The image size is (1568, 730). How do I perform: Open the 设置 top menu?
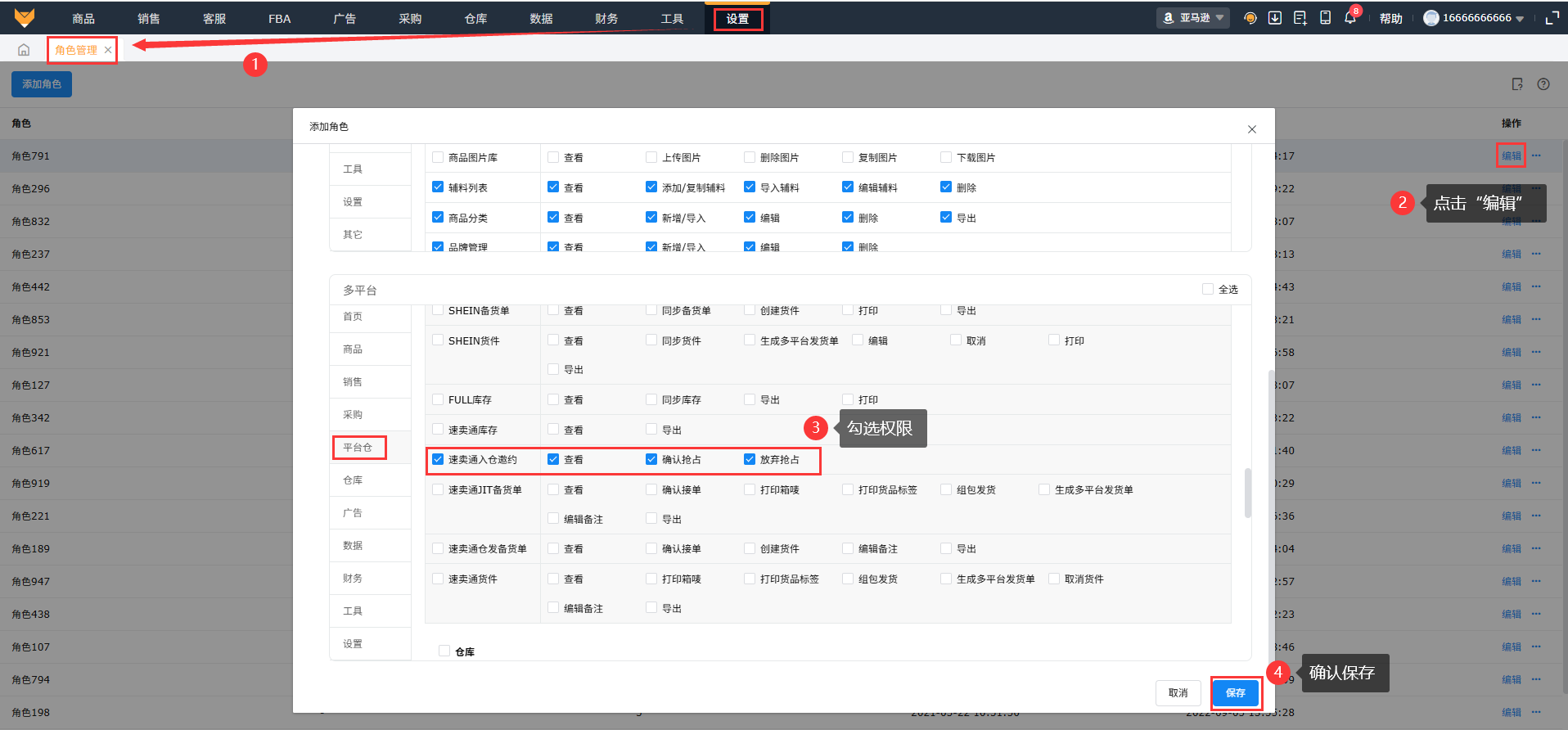click(x=737, y=19)
